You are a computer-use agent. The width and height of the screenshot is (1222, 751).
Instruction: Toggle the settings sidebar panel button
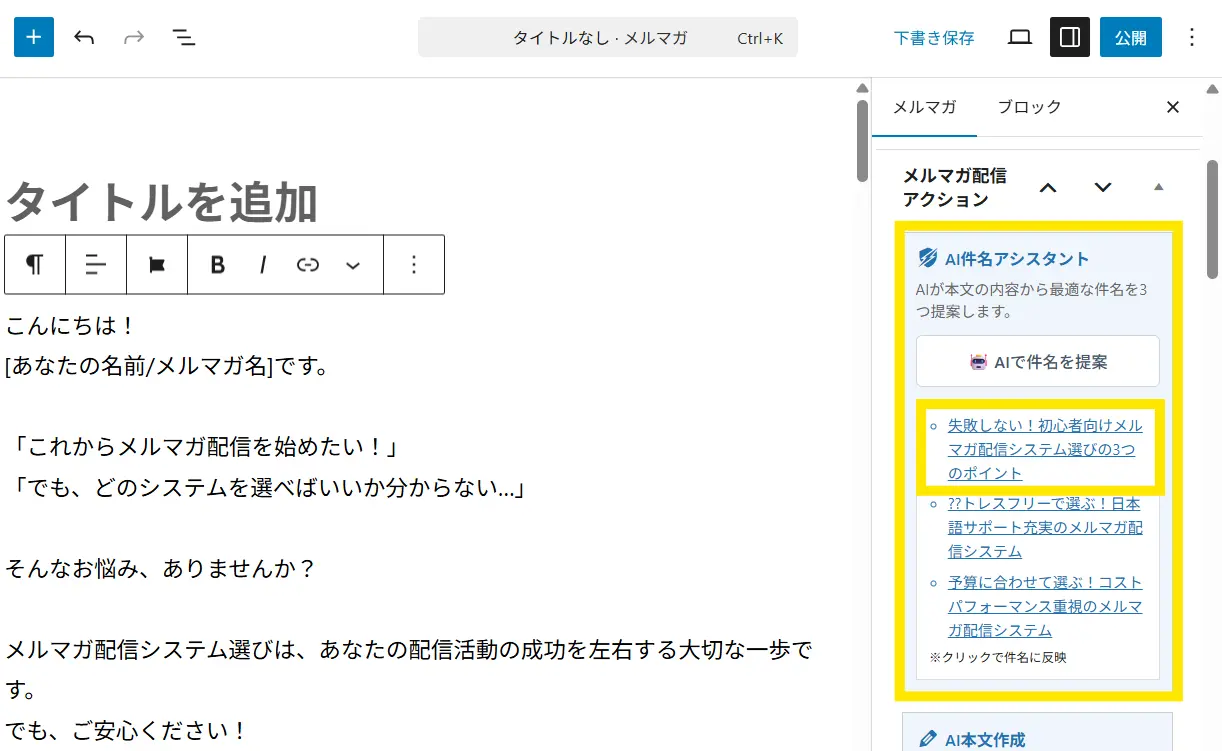pos(1069,37)
